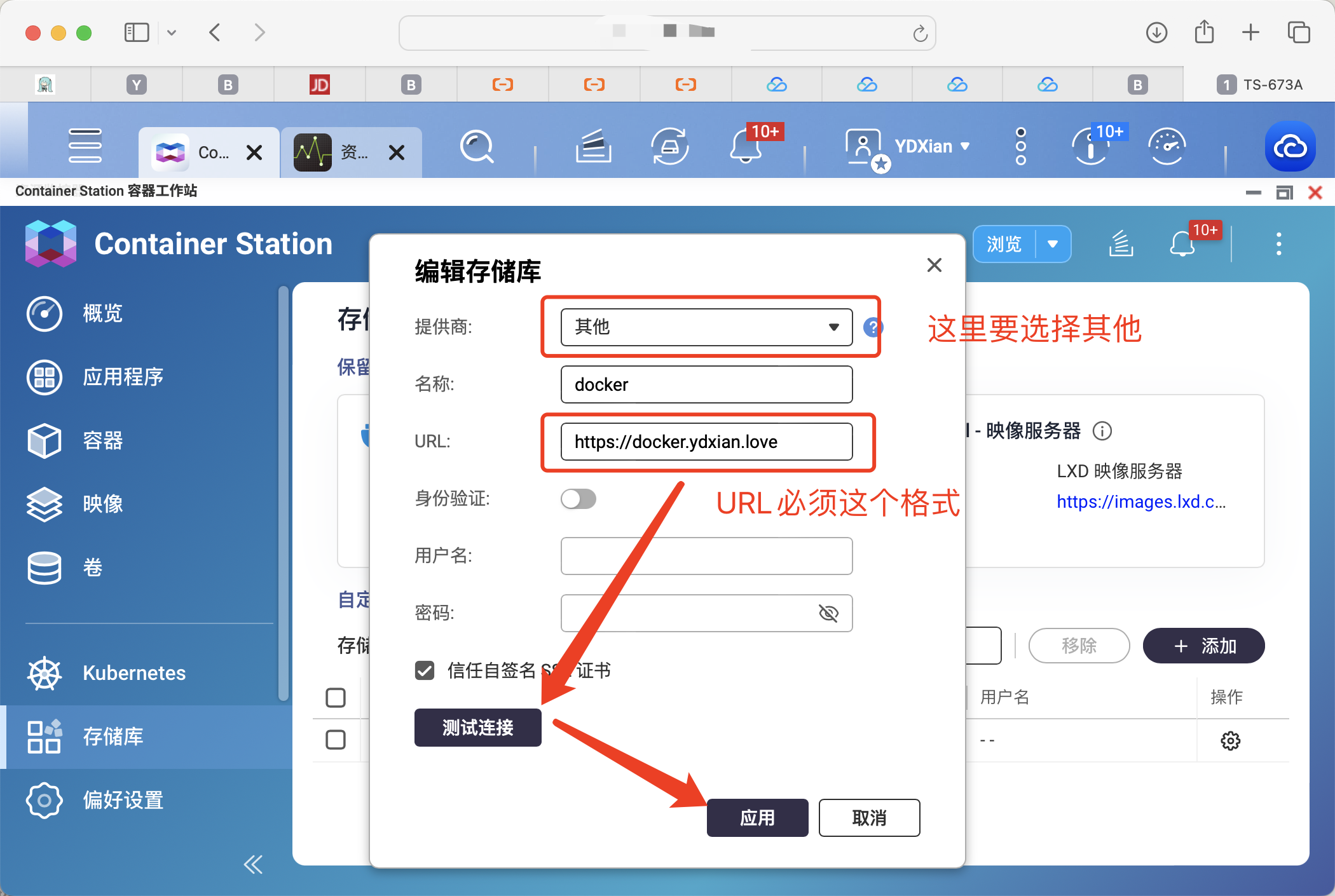
Task: Uncheck 信任自签名 SSL 证书 checkbox
Action: (x=425, y=670)
